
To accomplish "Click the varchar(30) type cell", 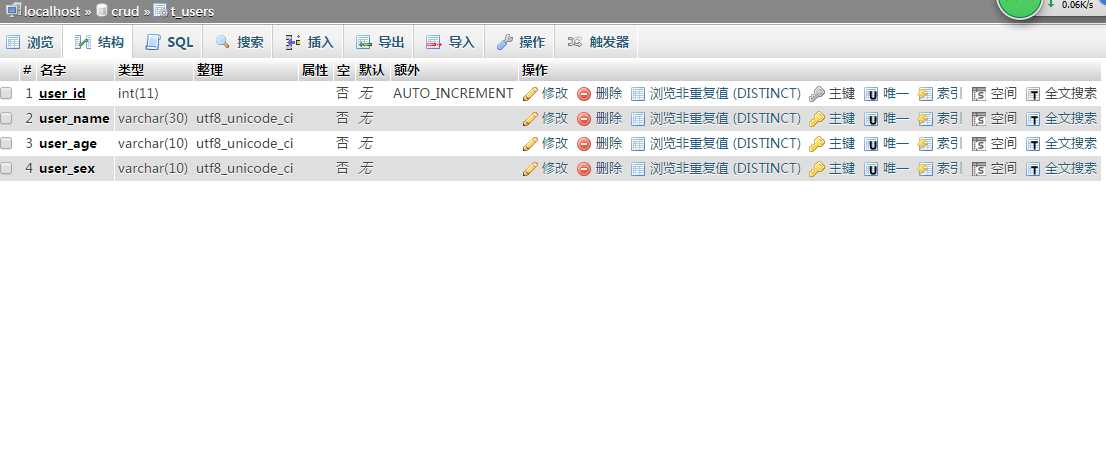I will (153, 119).
